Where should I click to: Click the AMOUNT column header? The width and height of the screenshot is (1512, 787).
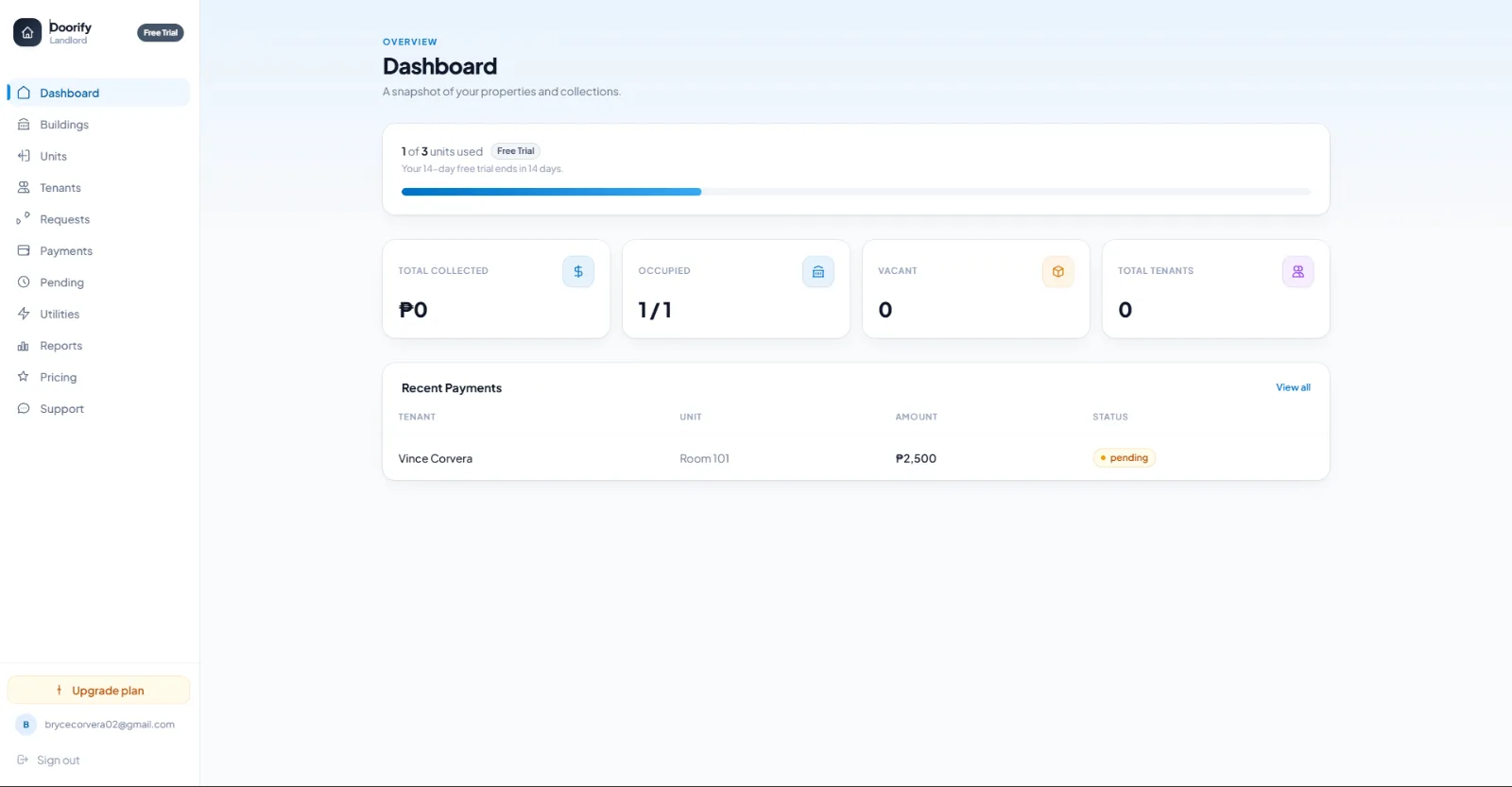pyautogui.click(x=917, y=417)
